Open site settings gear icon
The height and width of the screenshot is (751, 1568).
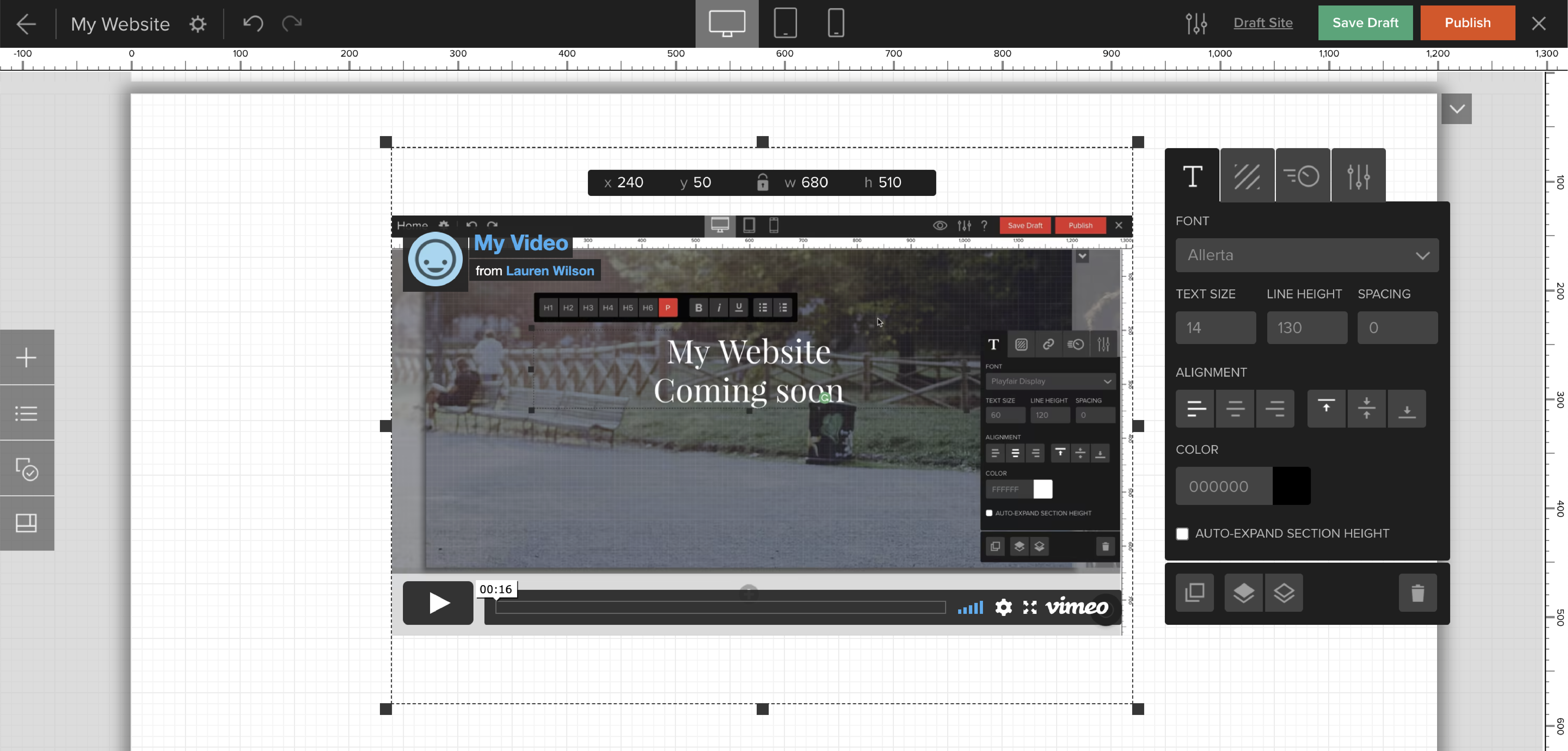[197, 24]
